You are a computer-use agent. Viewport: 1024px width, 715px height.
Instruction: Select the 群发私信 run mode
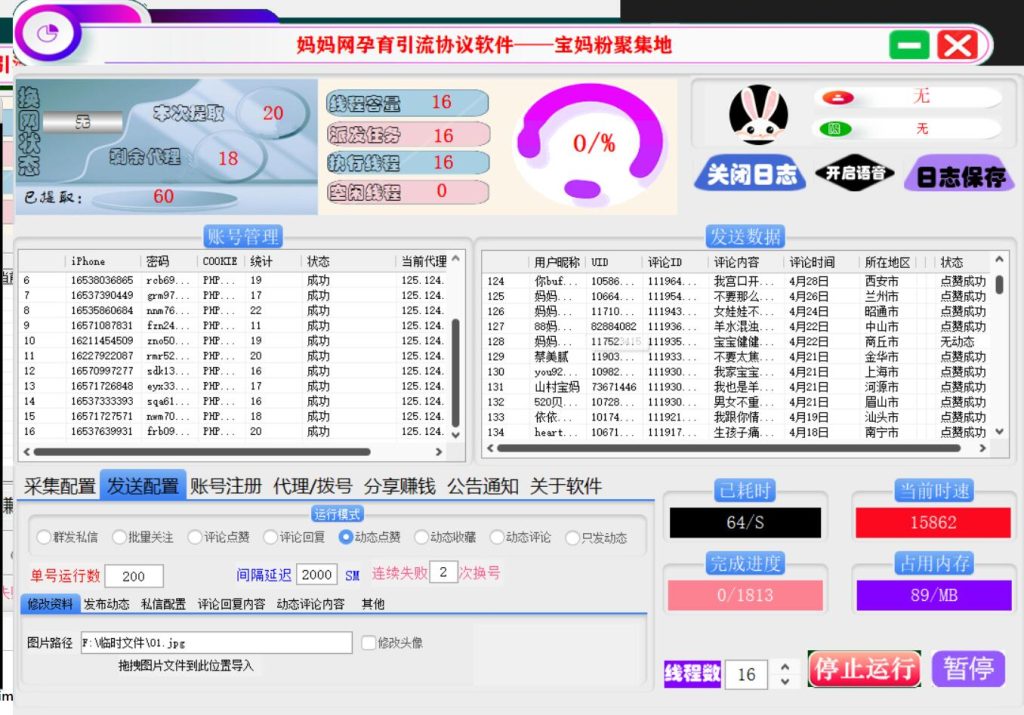pyautogui.click(x=44, y=537)
